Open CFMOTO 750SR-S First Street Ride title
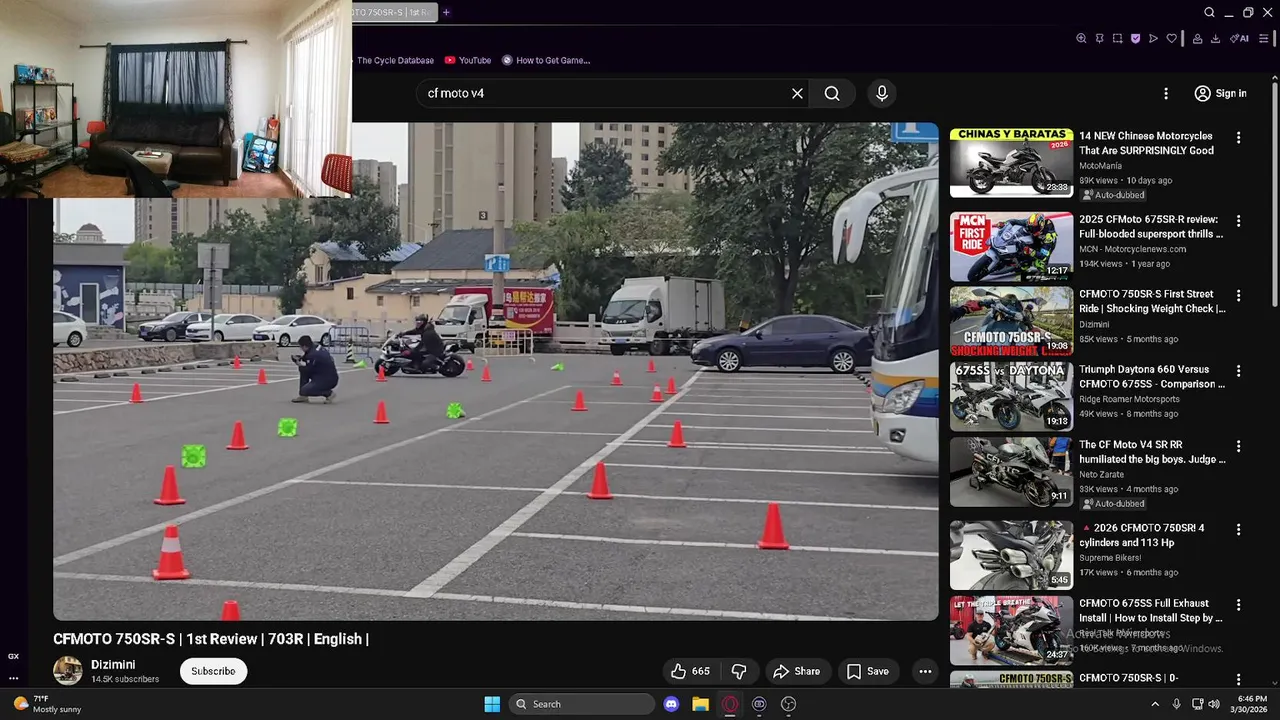Screen dimensions: 1280x720 pos(1152,301)
